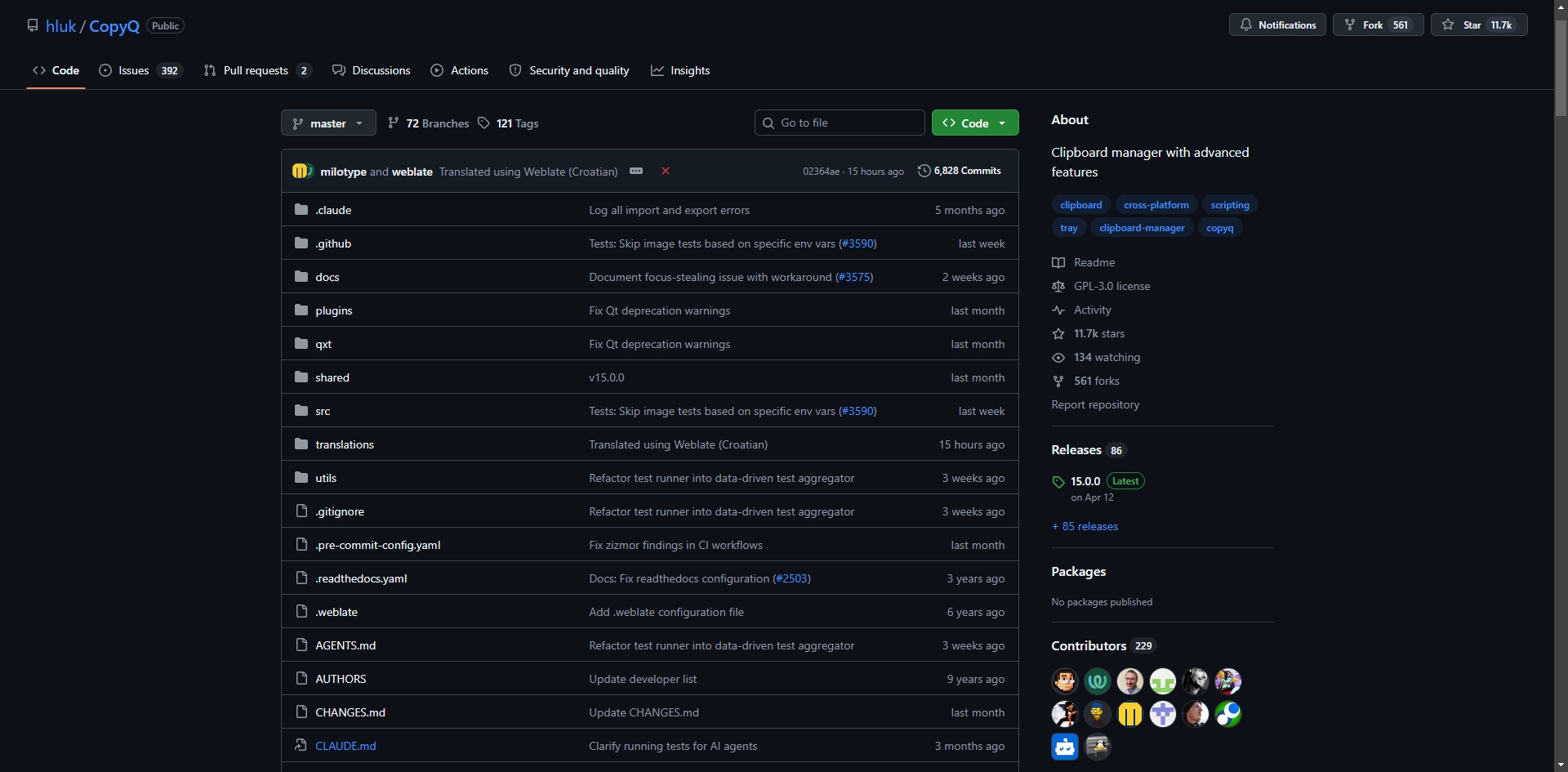Click the copyq topic tag

pyautogui.click(x=1219, y=228)
